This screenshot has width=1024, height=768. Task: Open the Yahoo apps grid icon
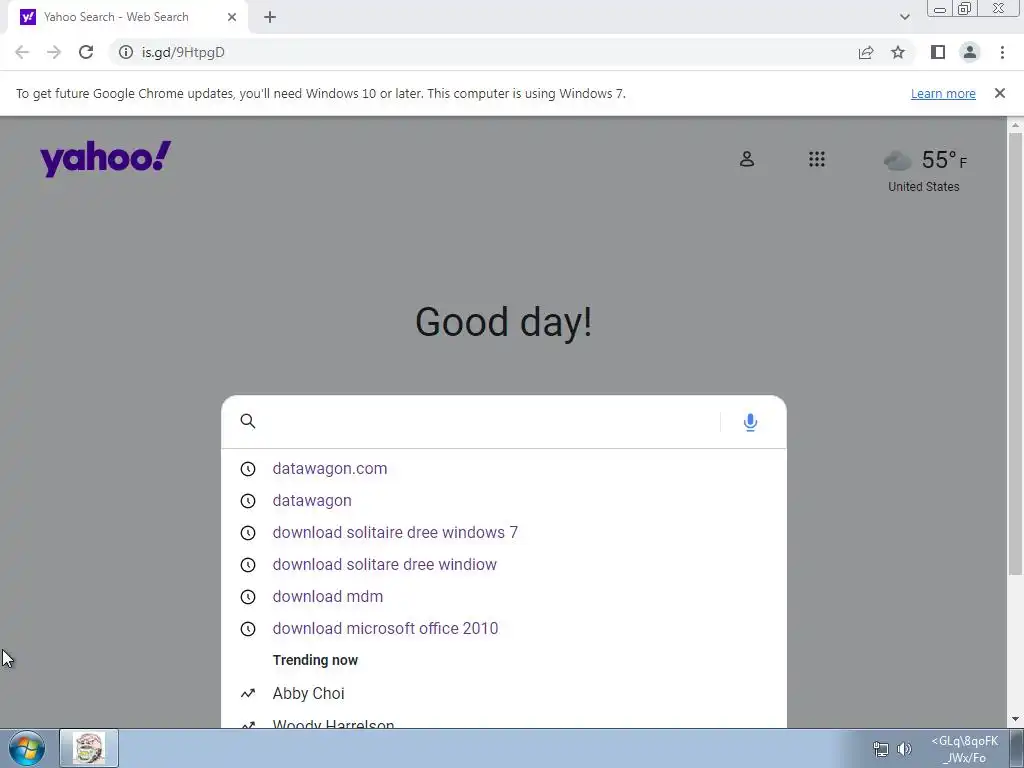tap(817, 159)
